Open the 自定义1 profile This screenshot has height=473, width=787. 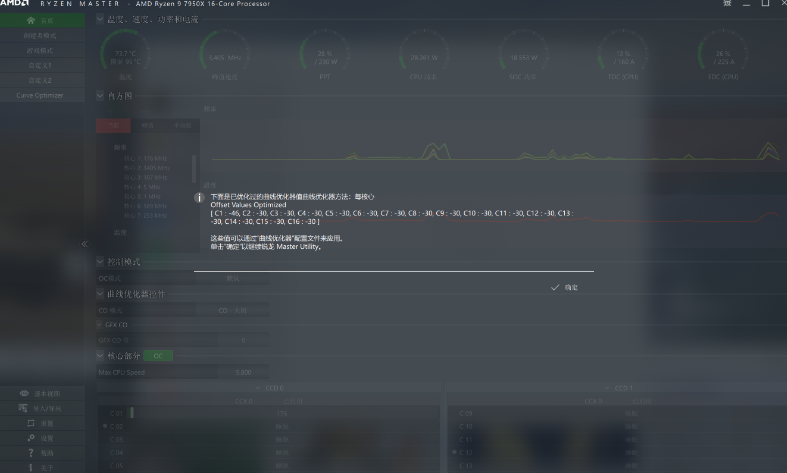pos(42,65)
